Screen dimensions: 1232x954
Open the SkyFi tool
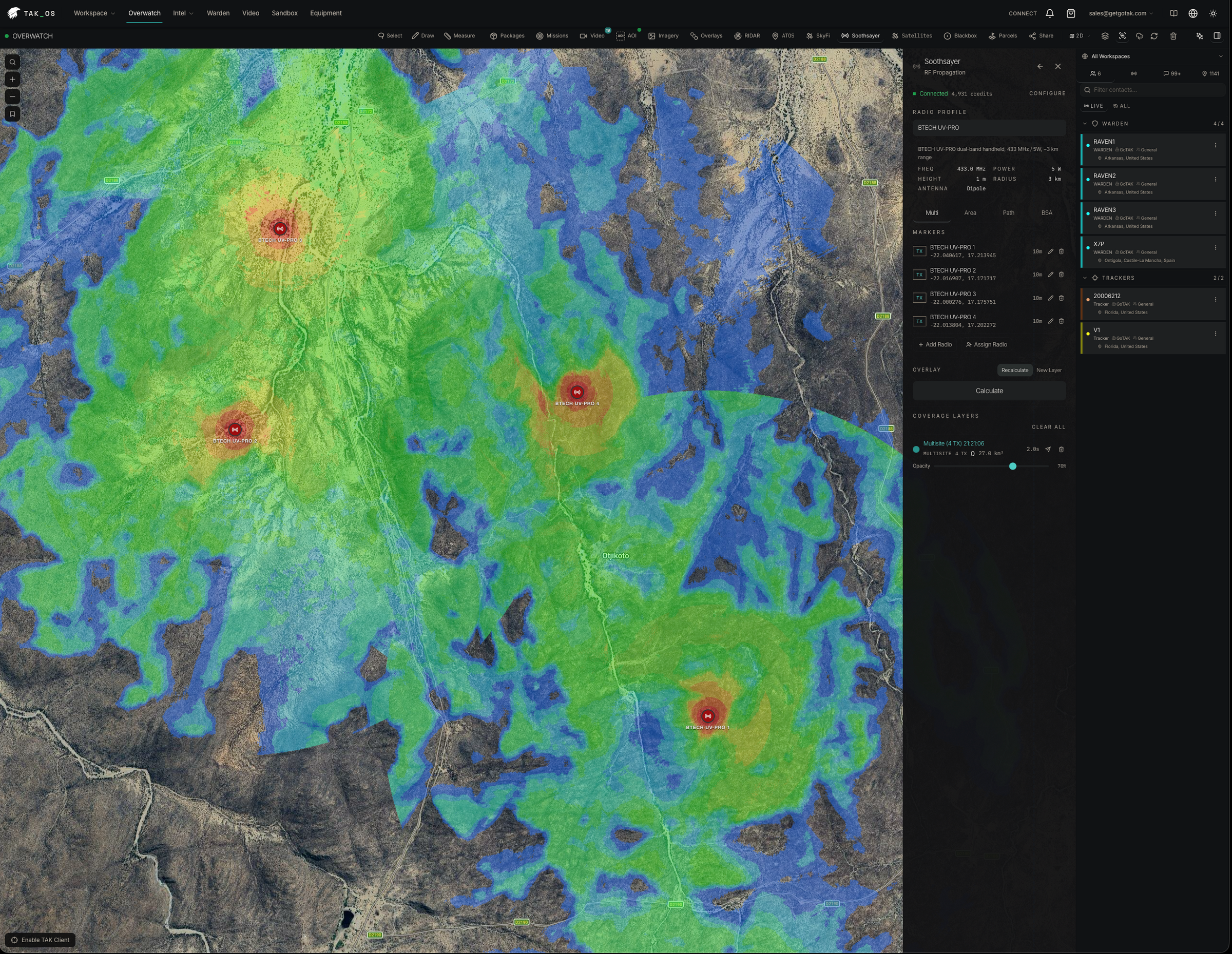click(818, 35)
